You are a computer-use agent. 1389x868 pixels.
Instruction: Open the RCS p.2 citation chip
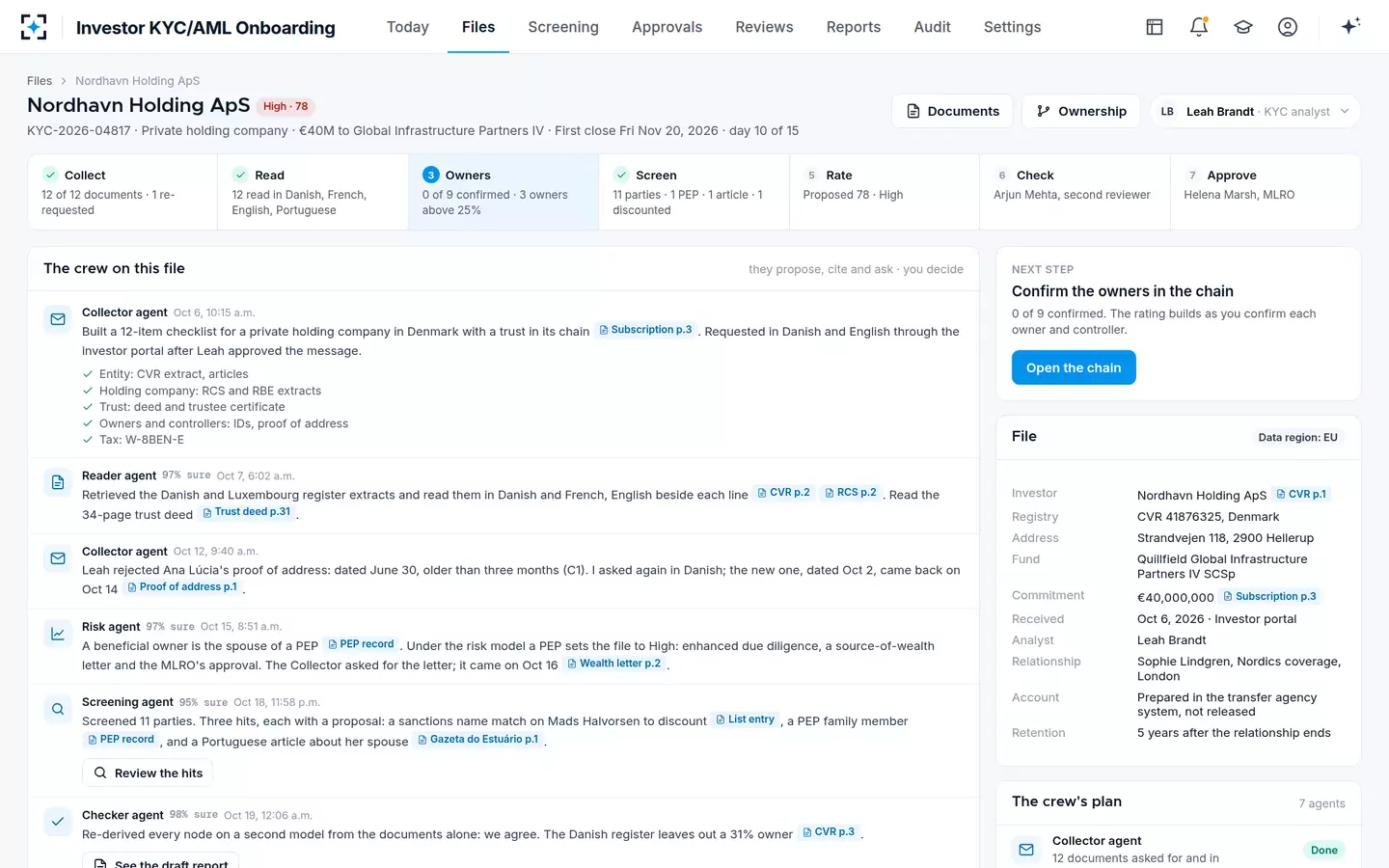point(851,493)
